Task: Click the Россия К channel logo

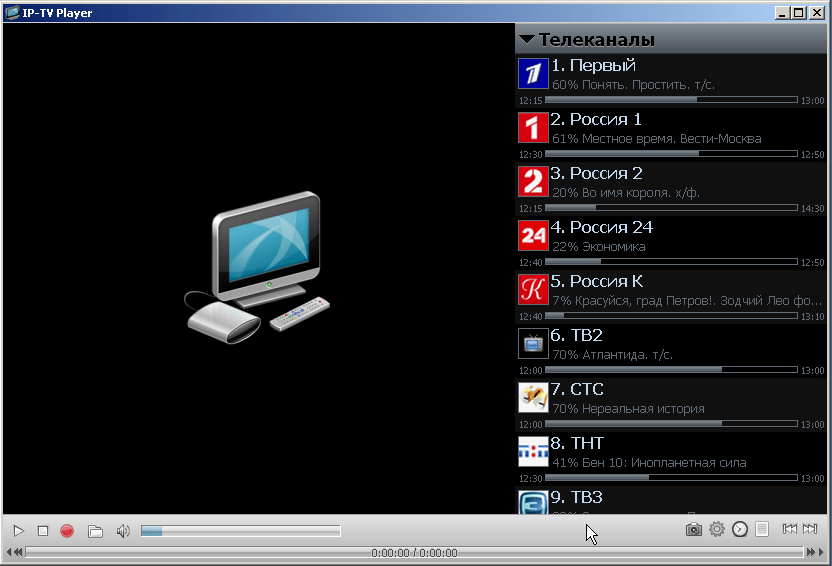Action: pos(533,290)
